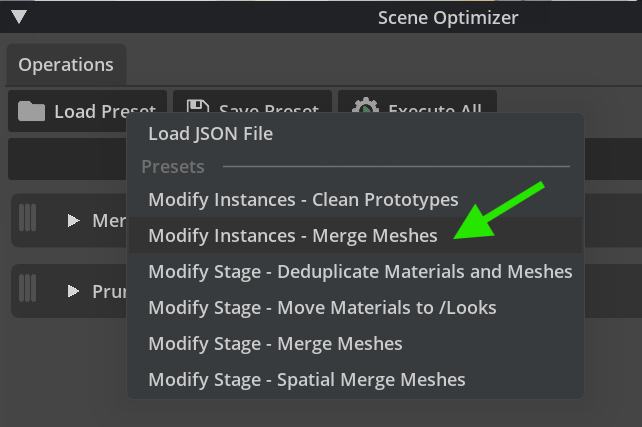Viewport: 642px width, 427px height.
Task: Select Modify Instances - Merge Meshes preset
Action: 293,236
